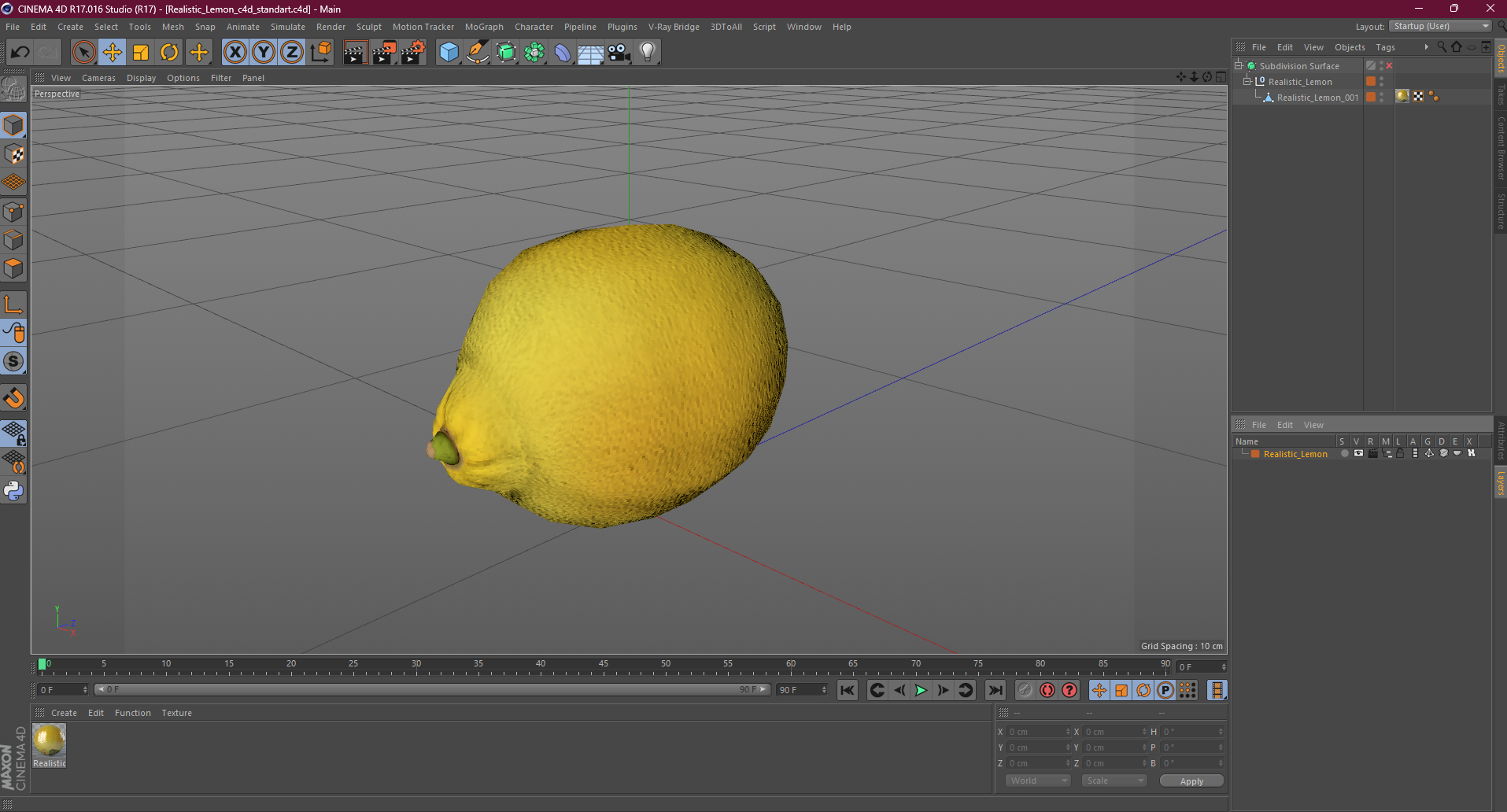Click the preview range slider bar
Screen dimensions: 1507x812
[431, 689]
